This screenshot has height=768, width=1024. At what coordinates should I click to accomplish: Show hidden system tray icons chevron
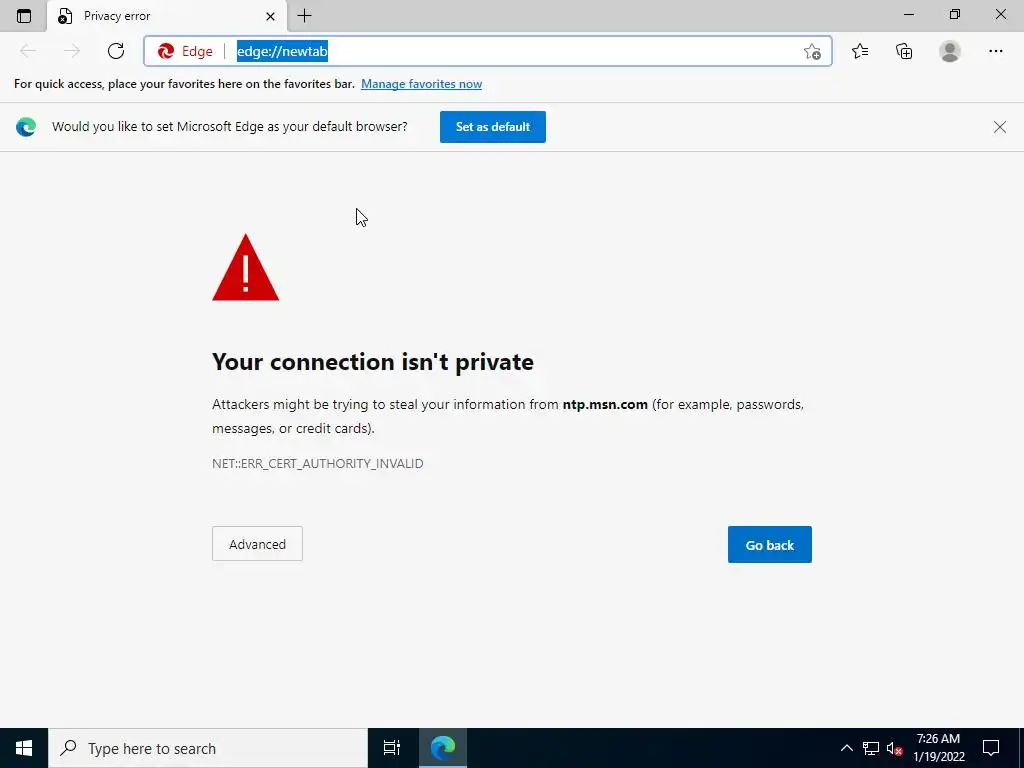click(846, 748)
